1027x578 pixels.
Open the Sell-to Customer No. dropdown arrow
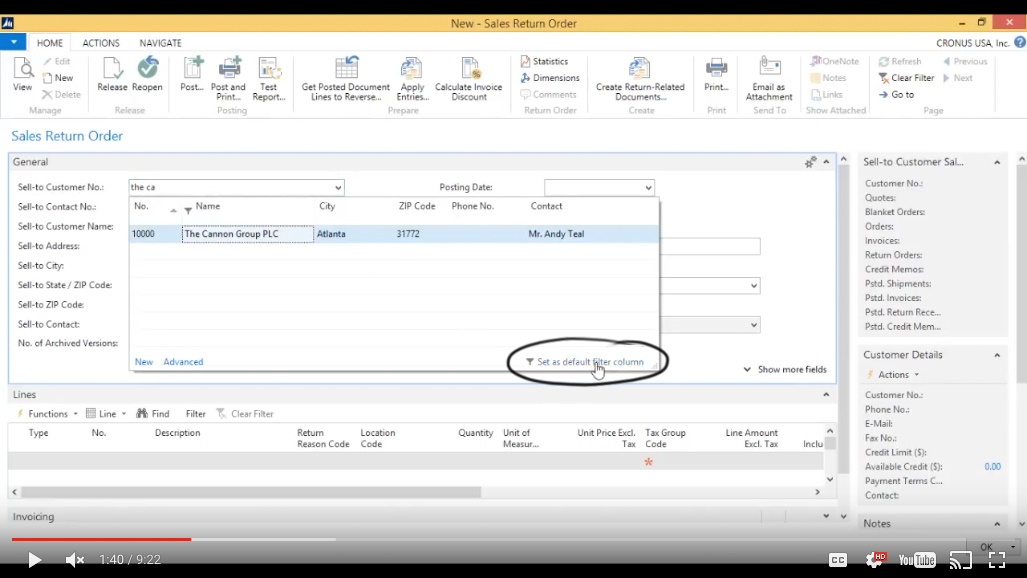pyautogui.click(x=338, y=187)
